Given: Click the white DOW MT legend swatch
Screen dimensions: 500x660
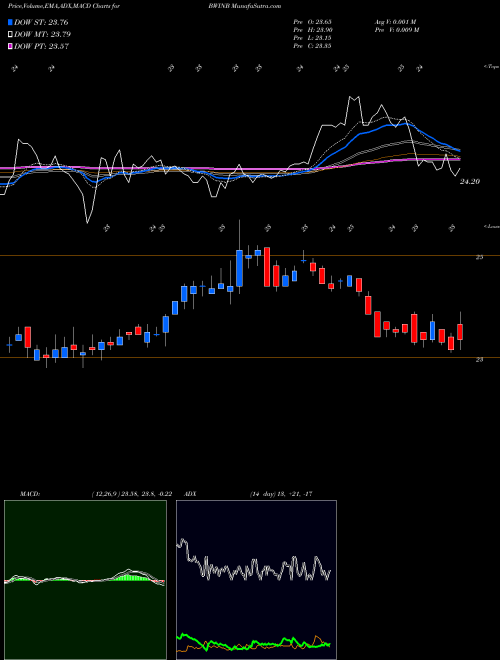Looking at the screenshot, I should click(x=10, y=34).
